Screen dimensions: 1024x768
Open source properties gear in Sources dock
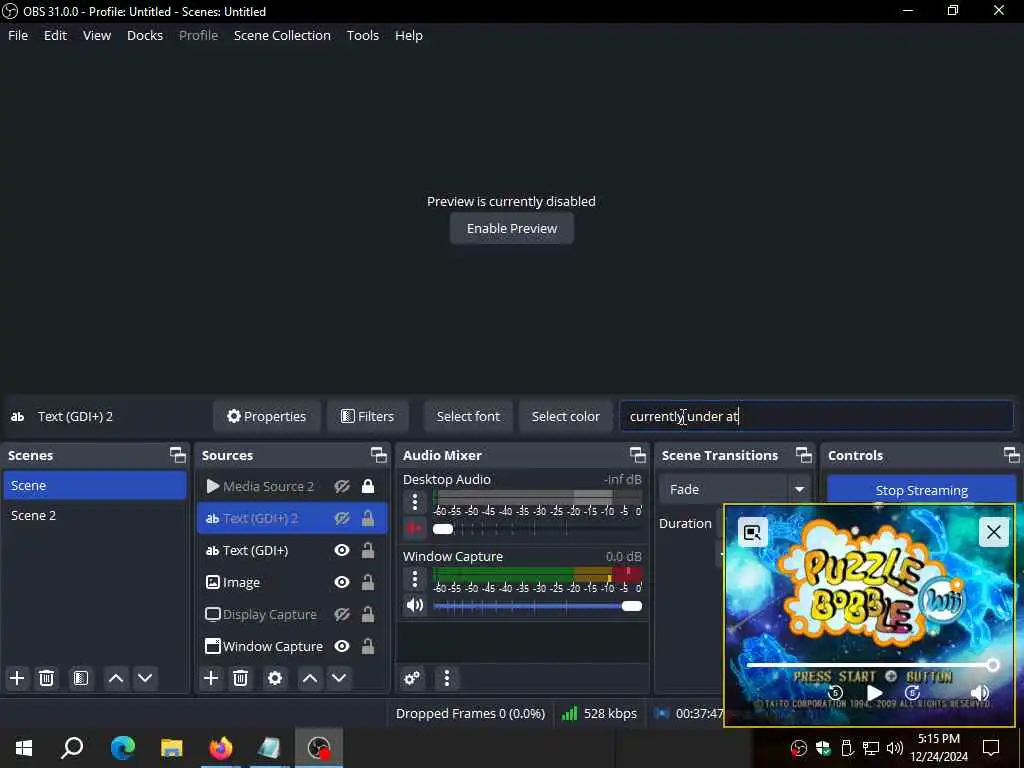tap(275, 678)
